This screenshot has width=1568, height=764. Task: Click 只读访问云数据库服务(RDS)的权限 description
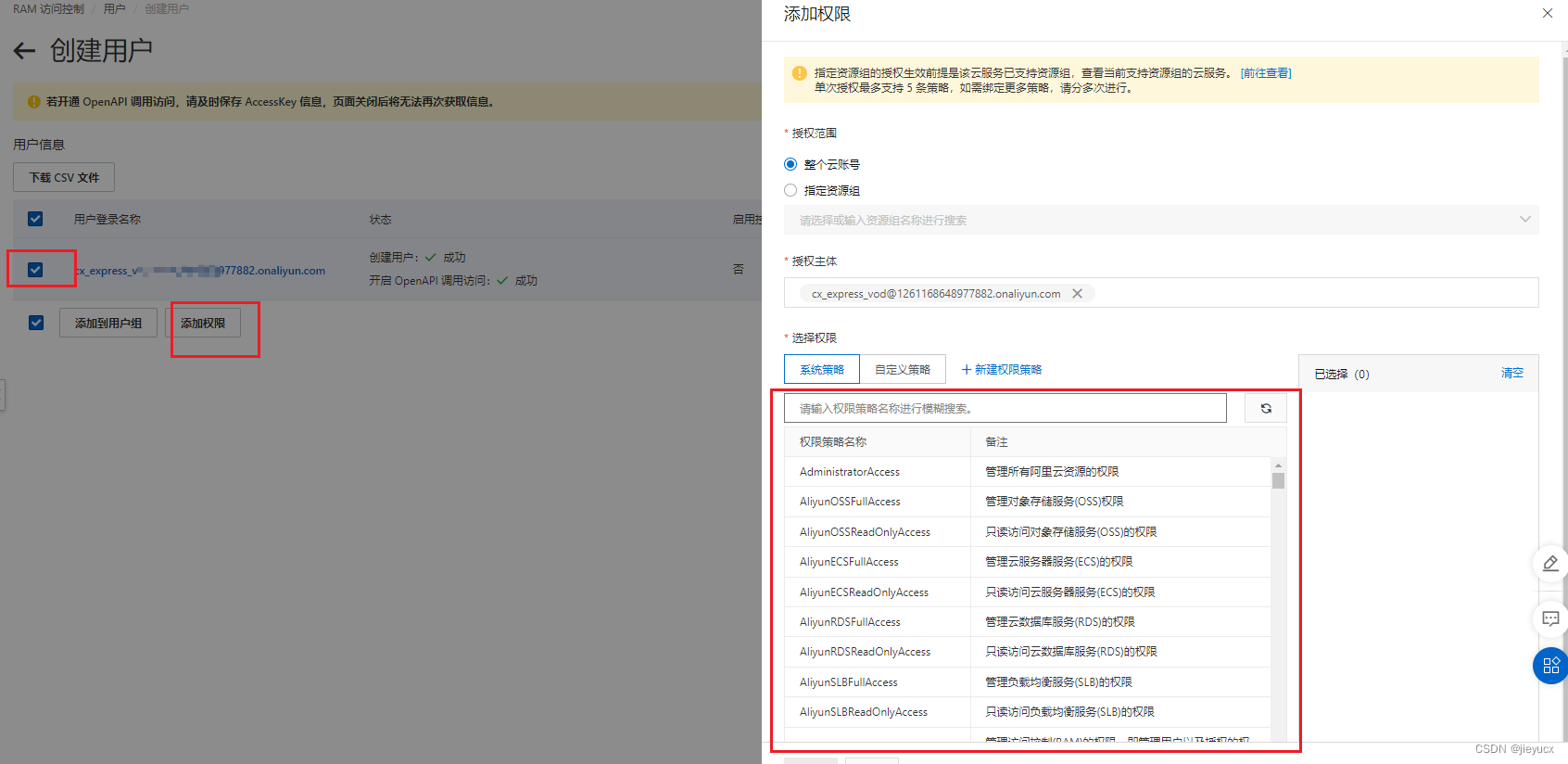coord(1070,652)
